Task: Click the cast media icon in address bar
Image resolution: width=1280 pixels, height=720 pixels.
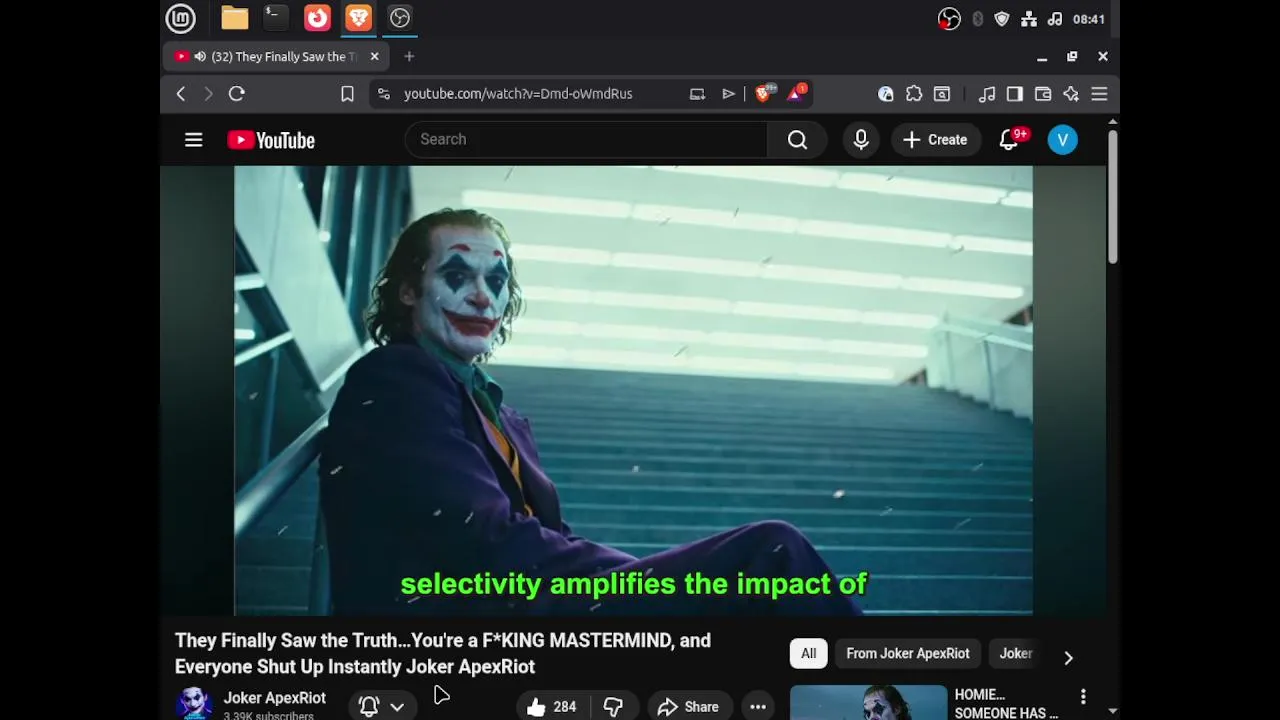Action: coord(697,94)
